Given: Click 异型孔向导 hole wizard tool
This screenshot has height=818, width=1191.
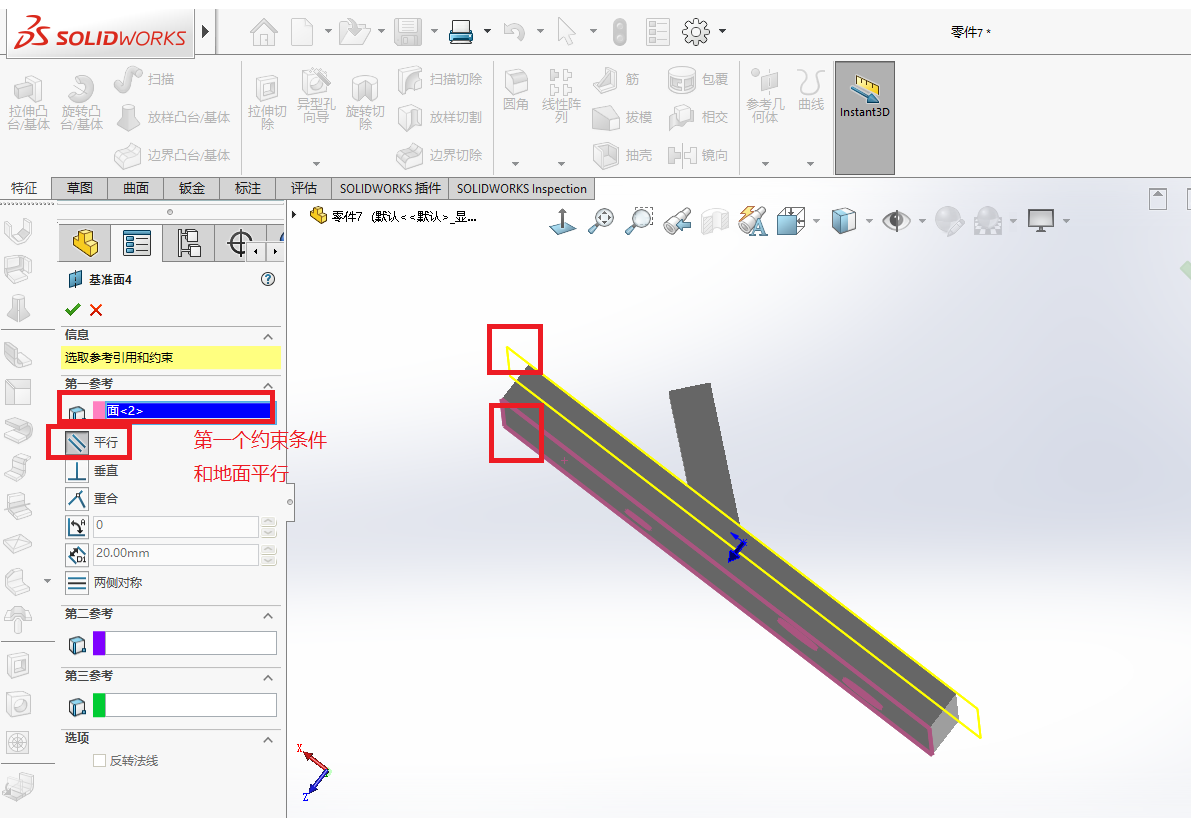Looking at the screenshot, I should (x=316, y=96).
